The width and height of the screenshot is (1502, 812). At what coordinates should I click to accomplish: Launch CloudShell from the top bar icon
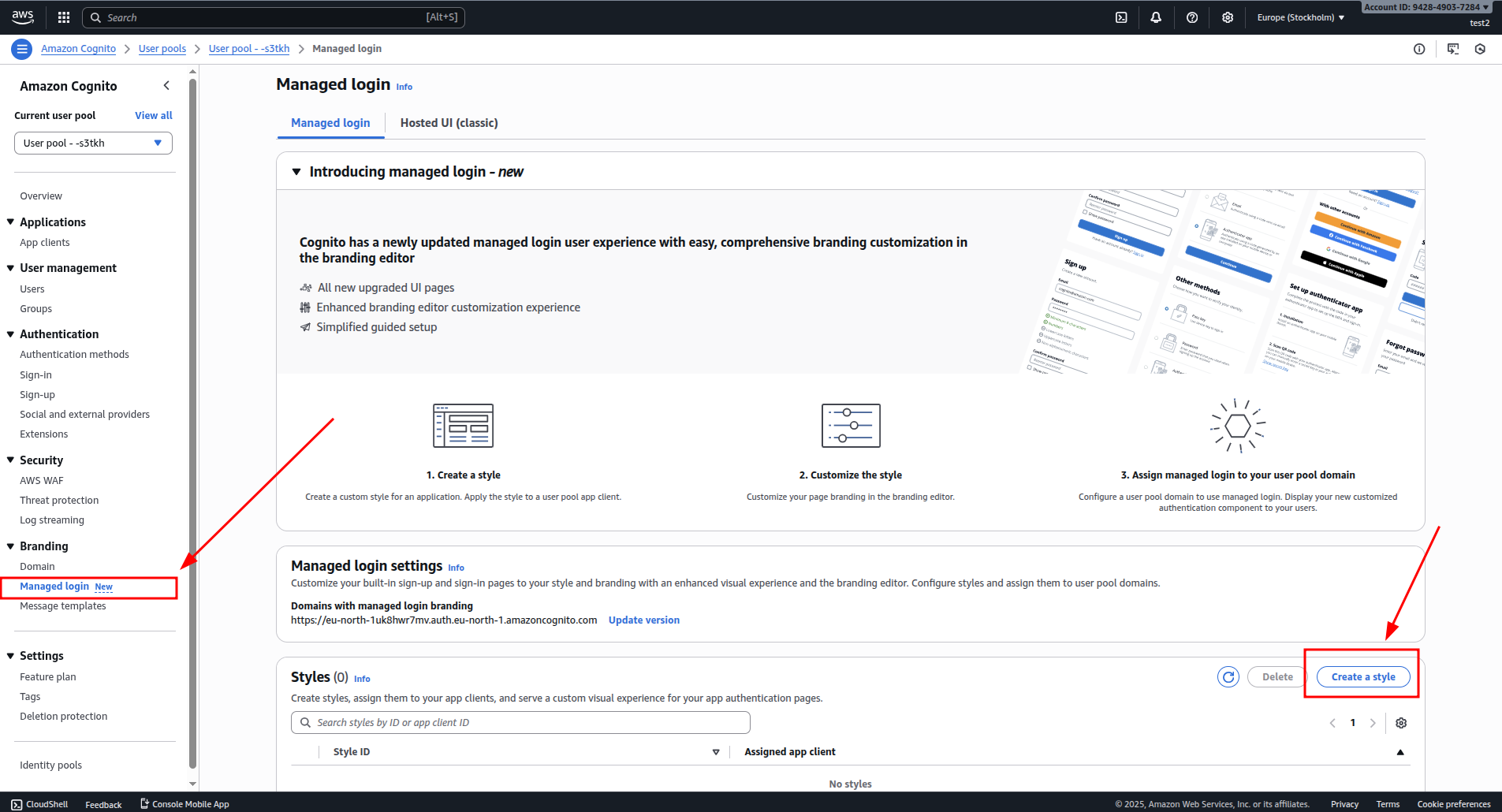coord(1121,17)
